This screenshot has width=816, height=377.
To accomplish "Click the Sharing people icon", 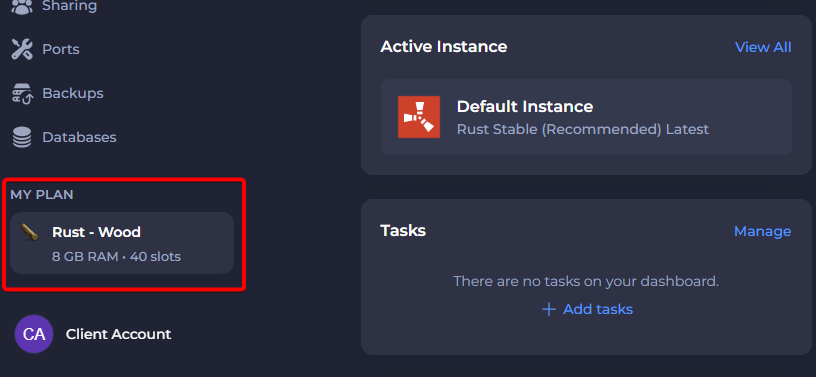I will pyautogui.click(x=22, y=6).
